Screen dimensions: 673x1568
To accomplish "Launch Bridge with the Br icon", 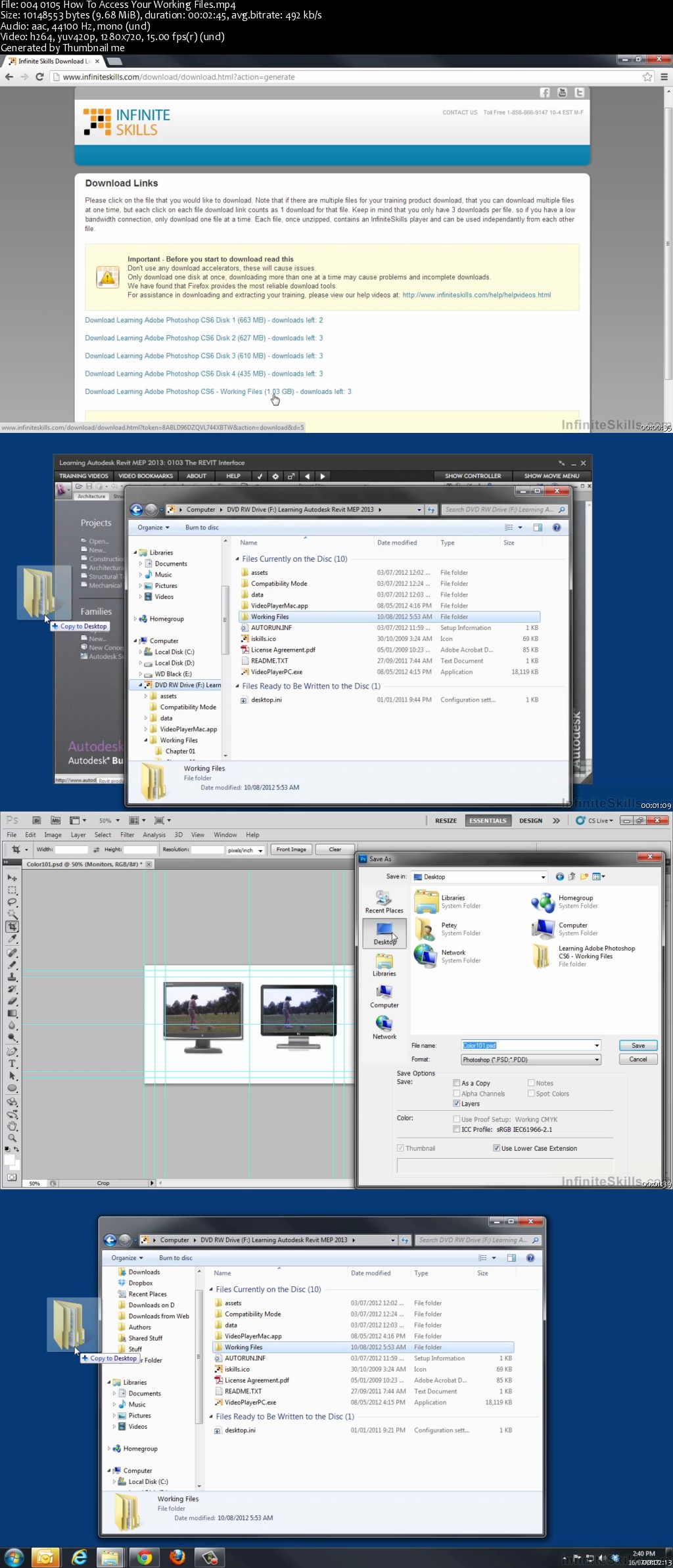I will click(x=37, y=820).
